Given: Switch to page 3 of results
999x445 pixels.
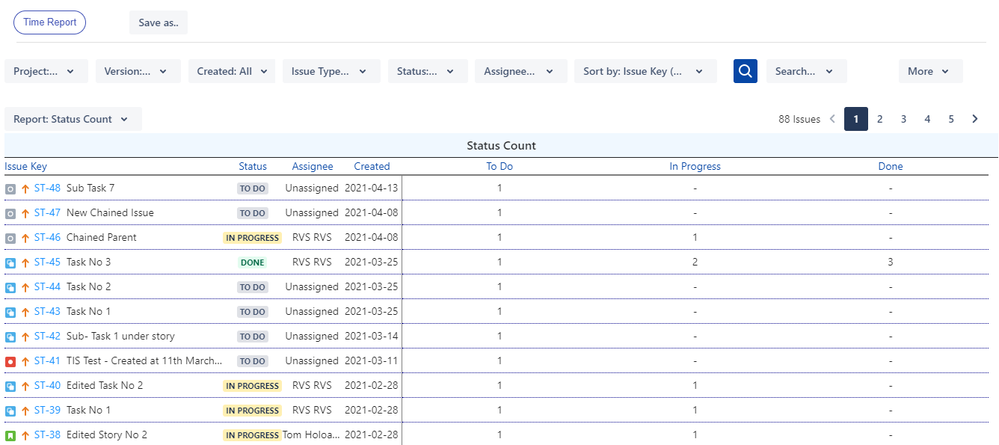Looking at the screenshot, I should (x=903, y=119).
